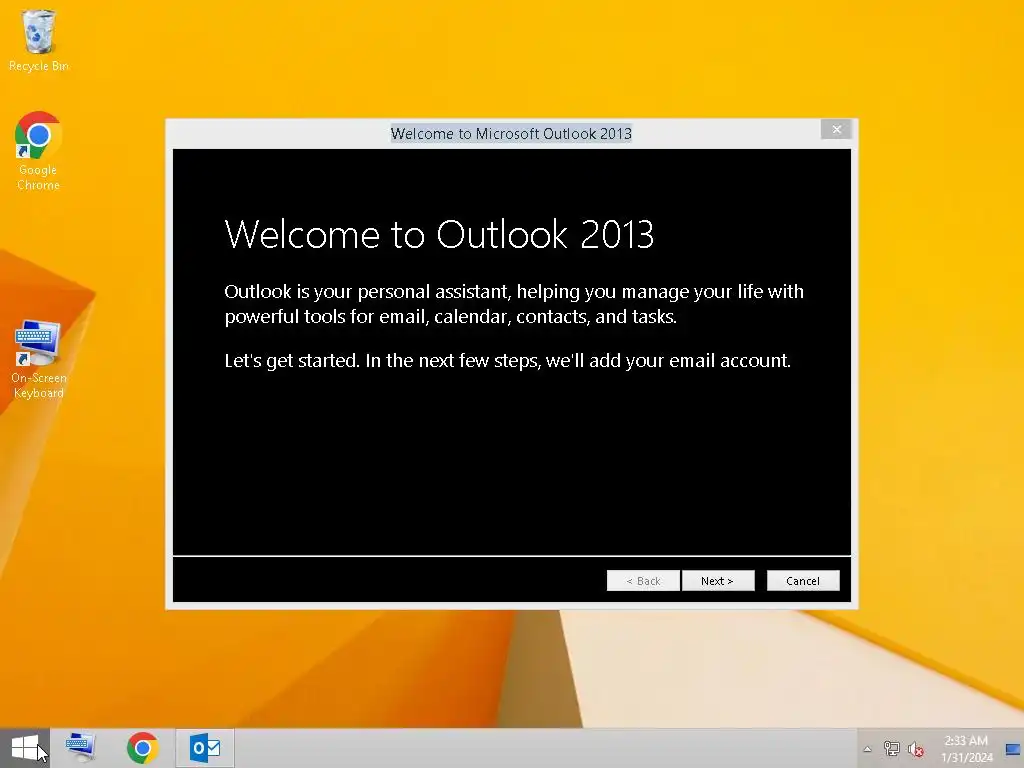1024x768 pixels.
Task: Show hidden system tray icons
Action: (867, 749)
